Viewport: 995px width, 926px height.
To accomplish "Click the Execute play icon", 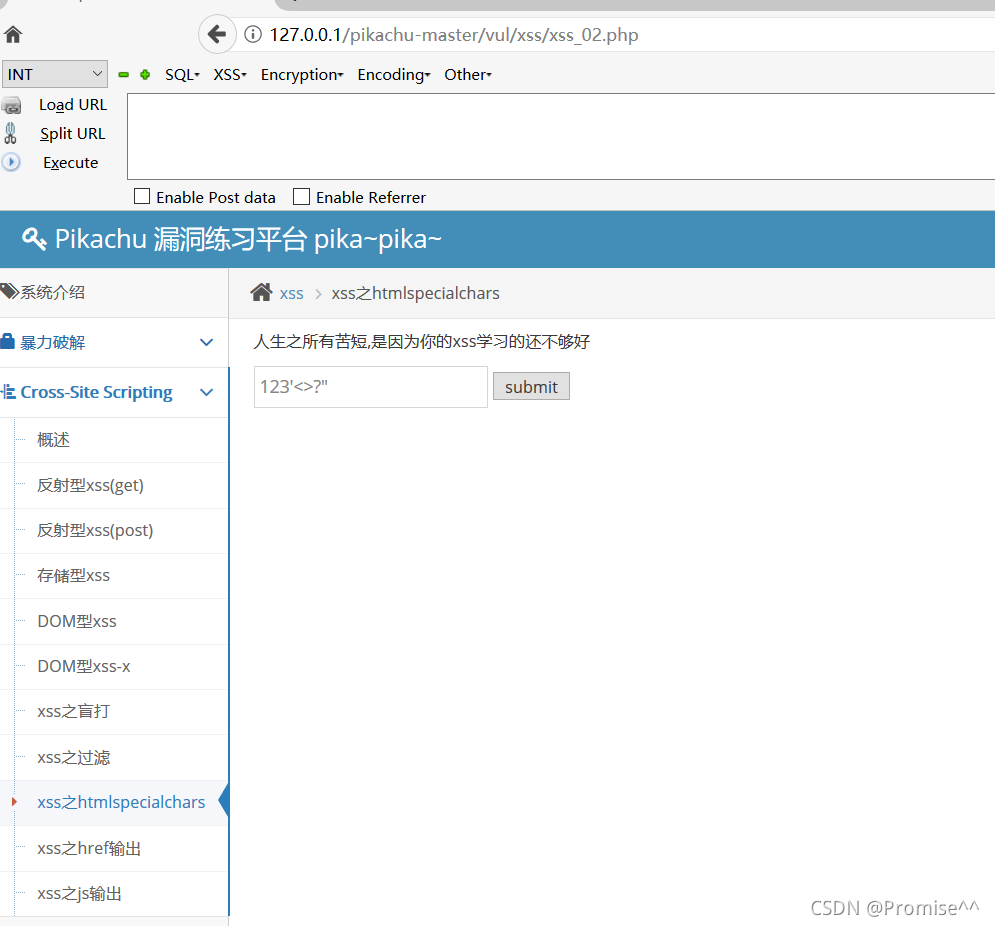I will point(11,162).
